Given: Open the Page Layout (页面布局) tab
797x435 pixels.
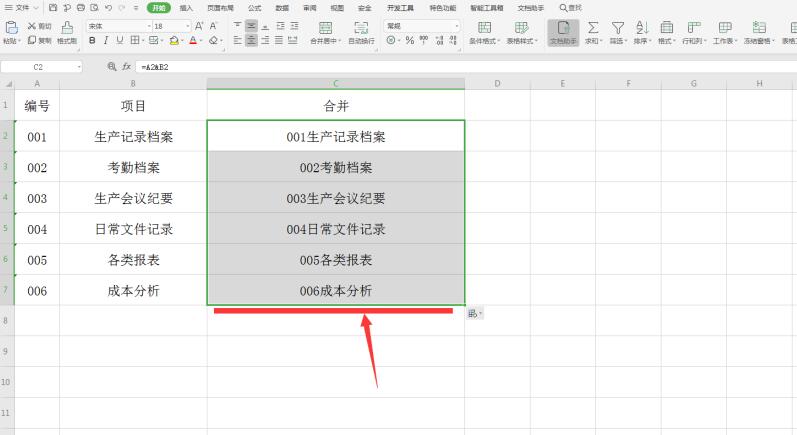Looking at the screenshot, I should (220, 8).
